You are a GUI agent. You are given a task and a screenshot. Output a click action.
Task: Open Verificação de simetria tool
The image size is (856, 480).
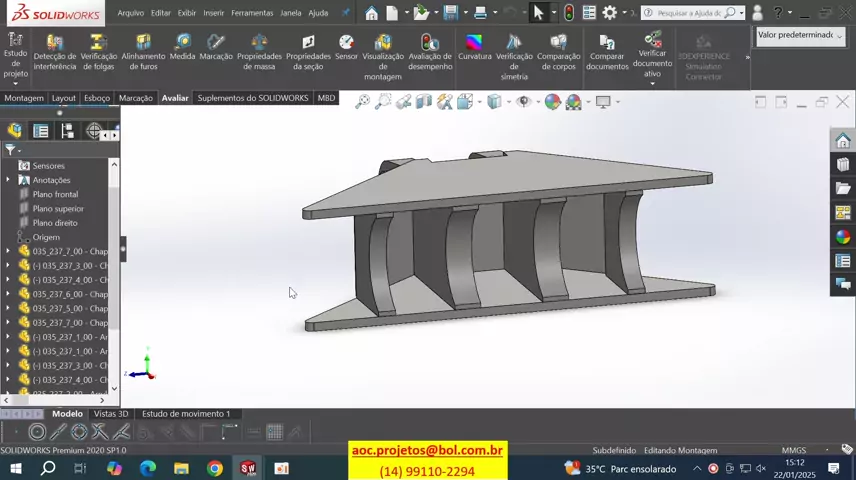pyautogui.click(x=514, y=49)
